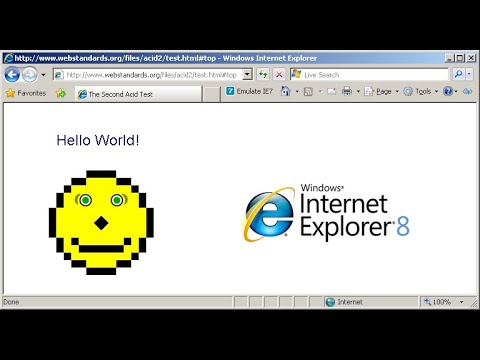Screen dimensions: 480x360
Task: Open the Favorites star button
Action: pyautogui.click(x=26, y=93)
